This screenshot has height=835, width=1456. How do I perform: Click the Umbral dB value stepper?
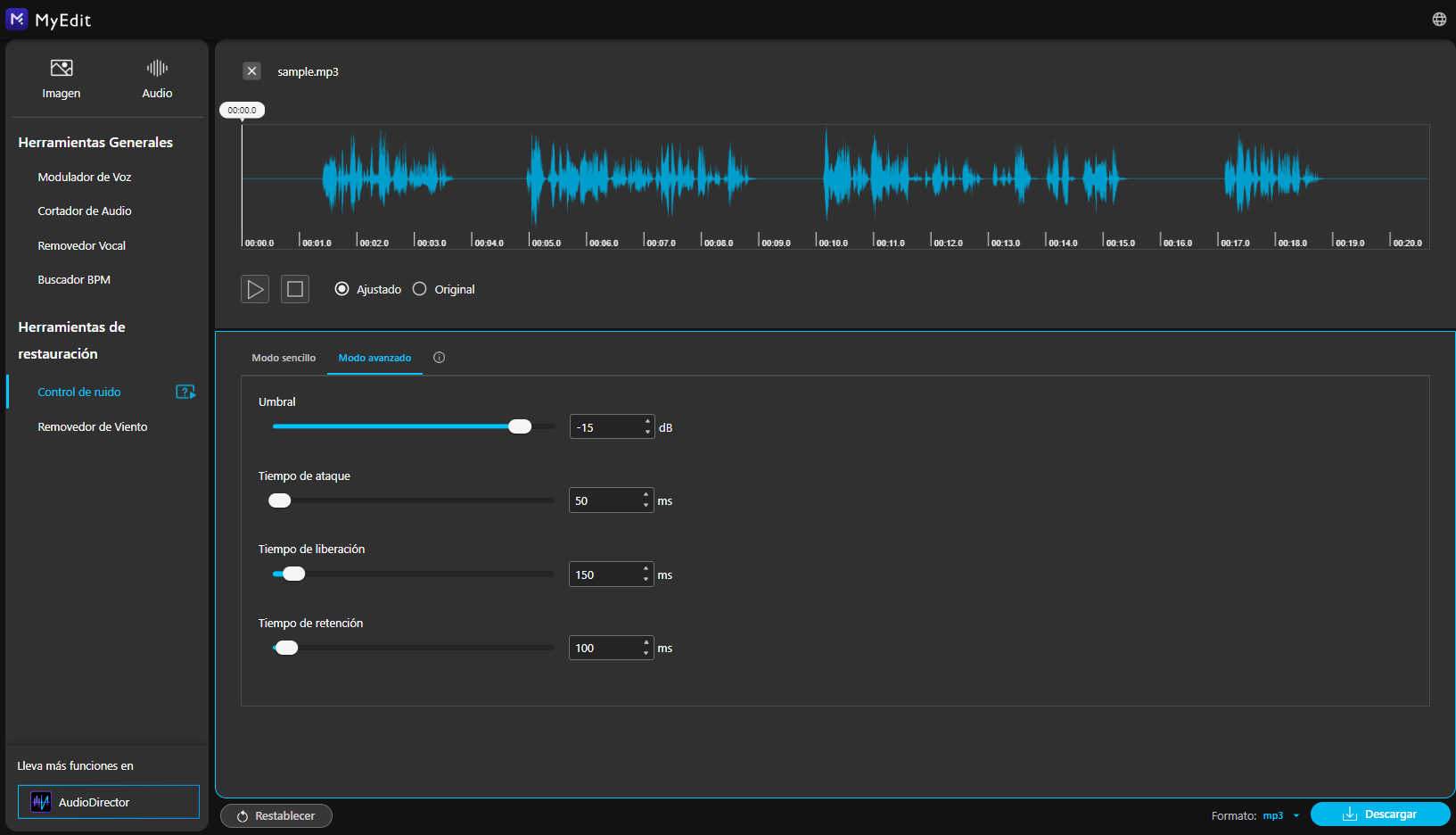tap(647, 427)
